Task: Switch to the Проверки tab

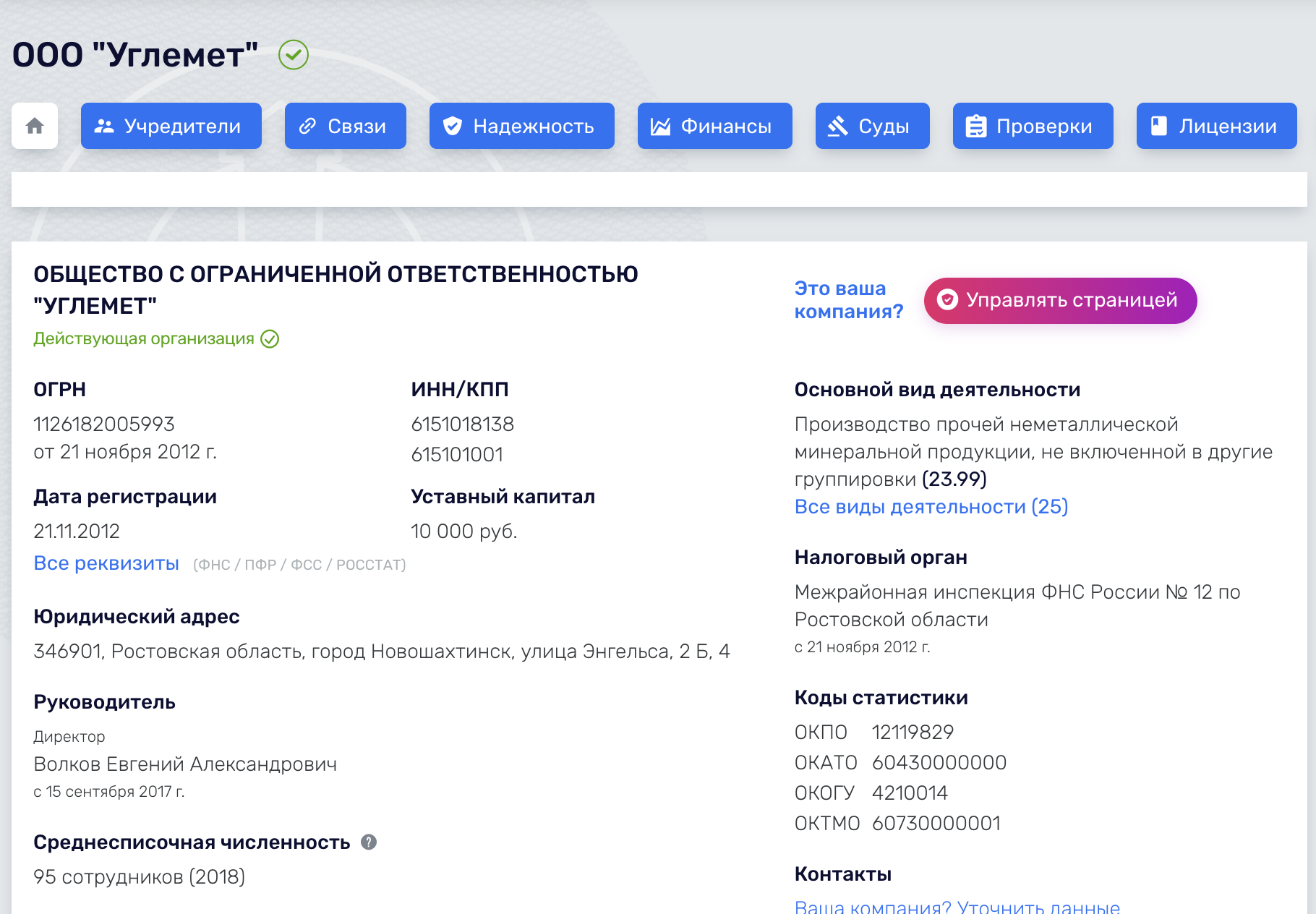Action: point(1033,126)
